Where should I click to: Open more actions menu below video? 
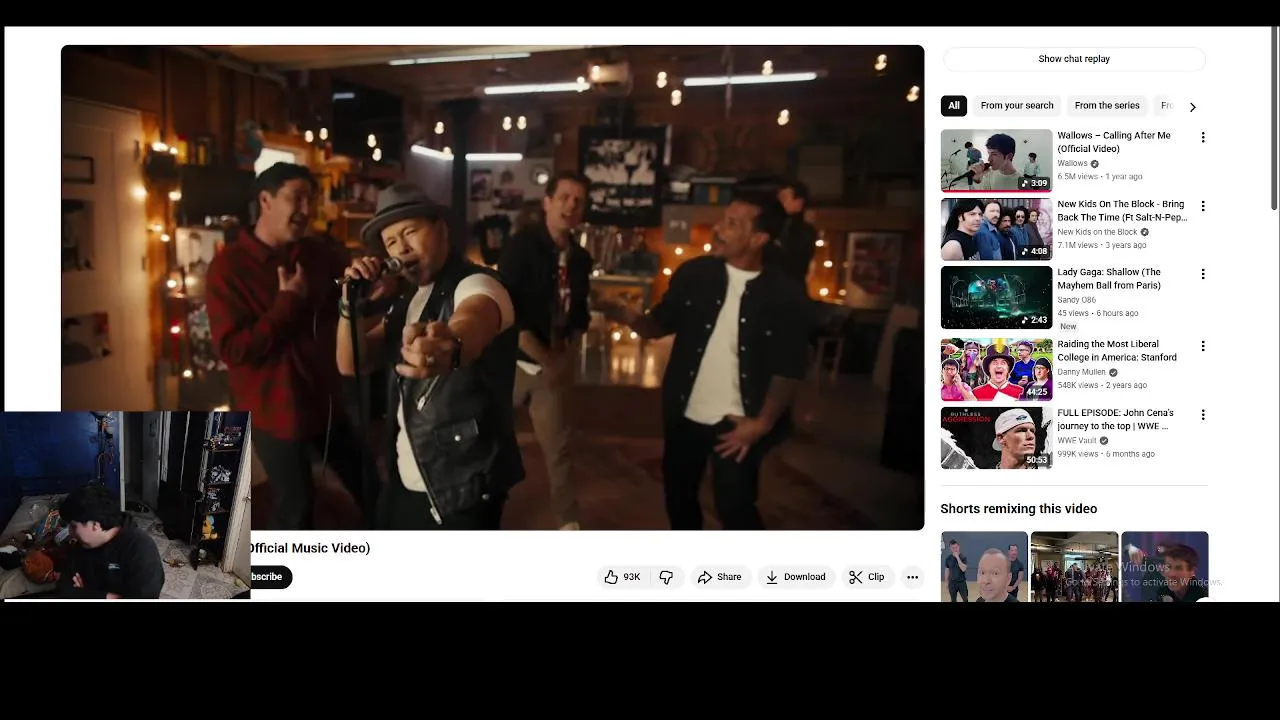[x=912, y=577]
